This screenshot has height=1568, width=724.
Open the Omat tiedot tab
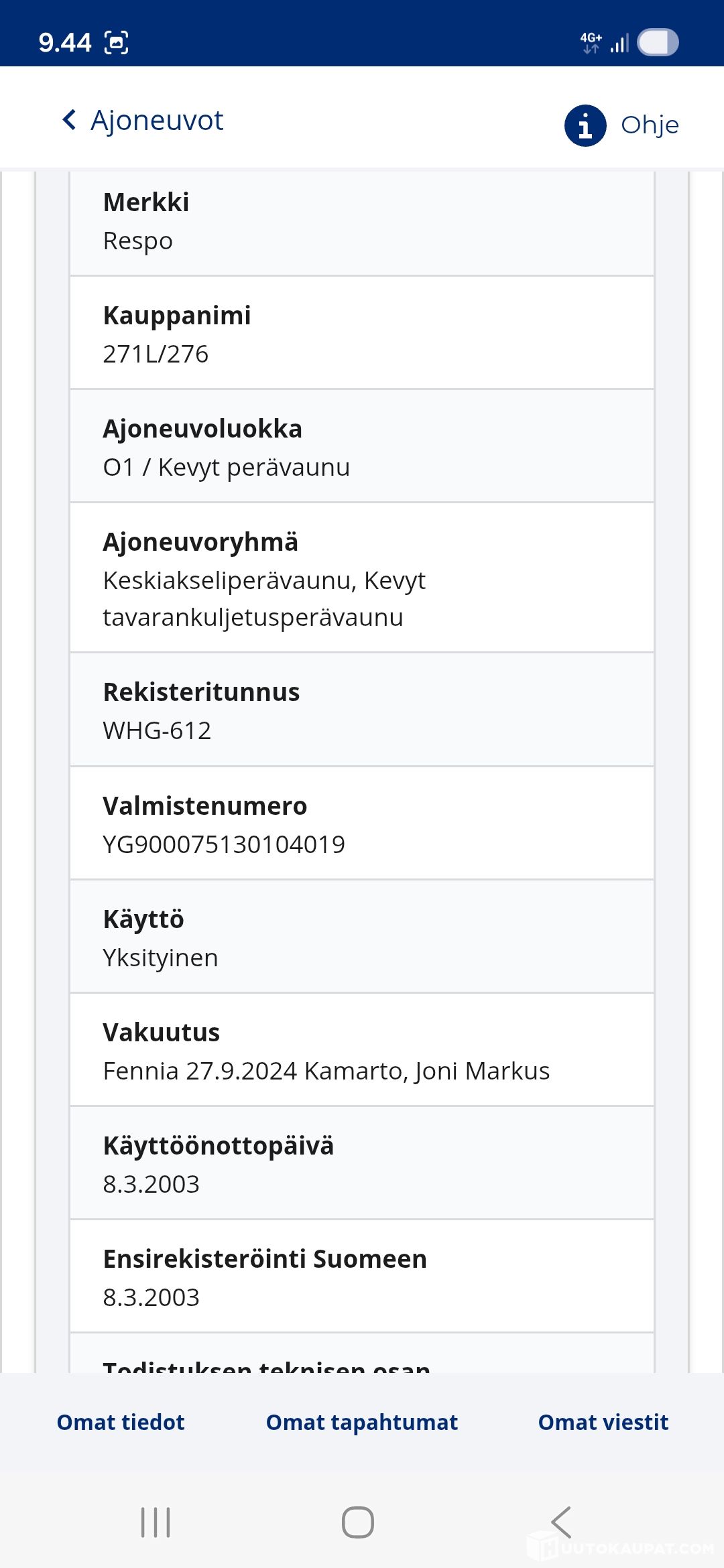click(121, 1422)
